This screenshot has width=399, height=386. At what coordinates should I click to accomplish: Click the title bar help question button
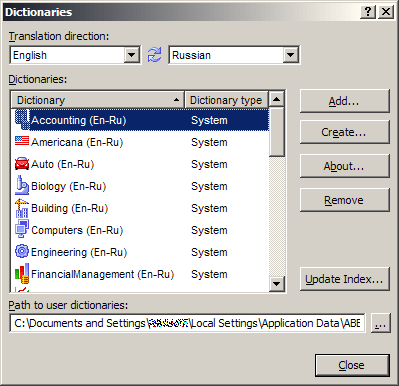368,12
